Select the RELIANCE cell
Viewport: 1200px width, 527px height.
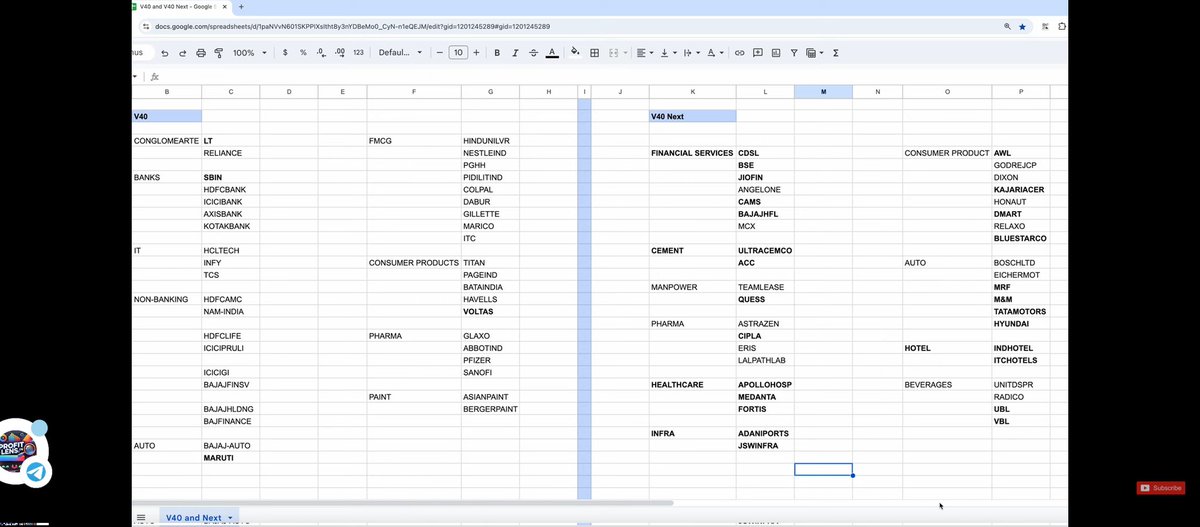point(231,153)
